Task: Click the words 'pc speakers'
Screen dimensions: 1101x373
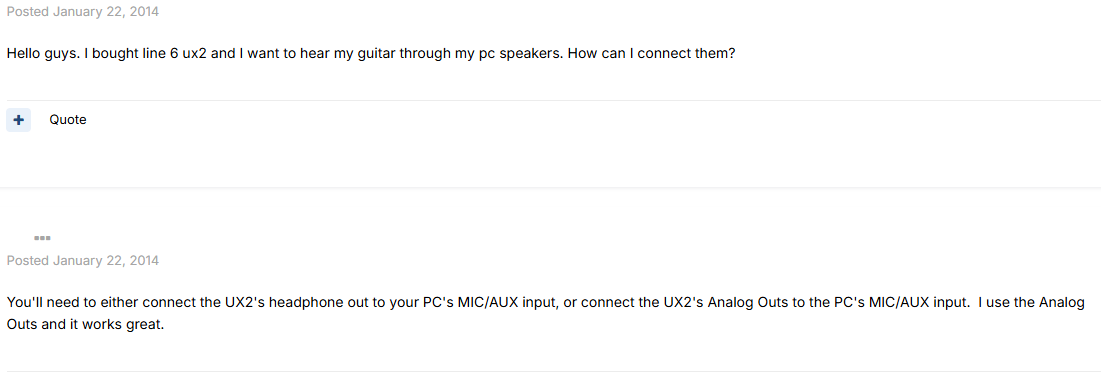Action: pyautogui.click(x=518, y=53)
